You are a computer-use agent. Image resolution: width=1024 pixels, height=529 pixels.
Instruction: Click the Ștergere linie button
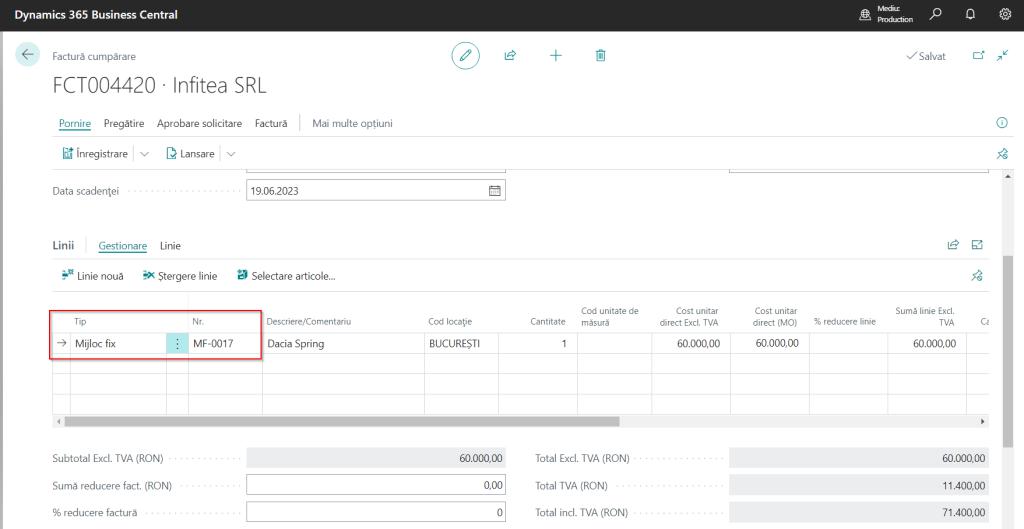tap(180, 276)
